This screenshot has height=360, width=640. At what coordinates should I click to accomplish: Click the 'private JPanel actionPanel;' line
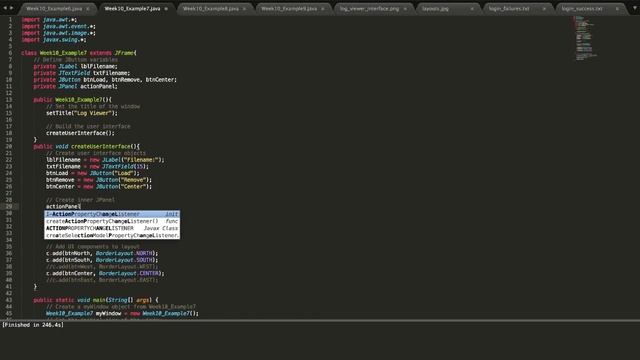(76, 87)
